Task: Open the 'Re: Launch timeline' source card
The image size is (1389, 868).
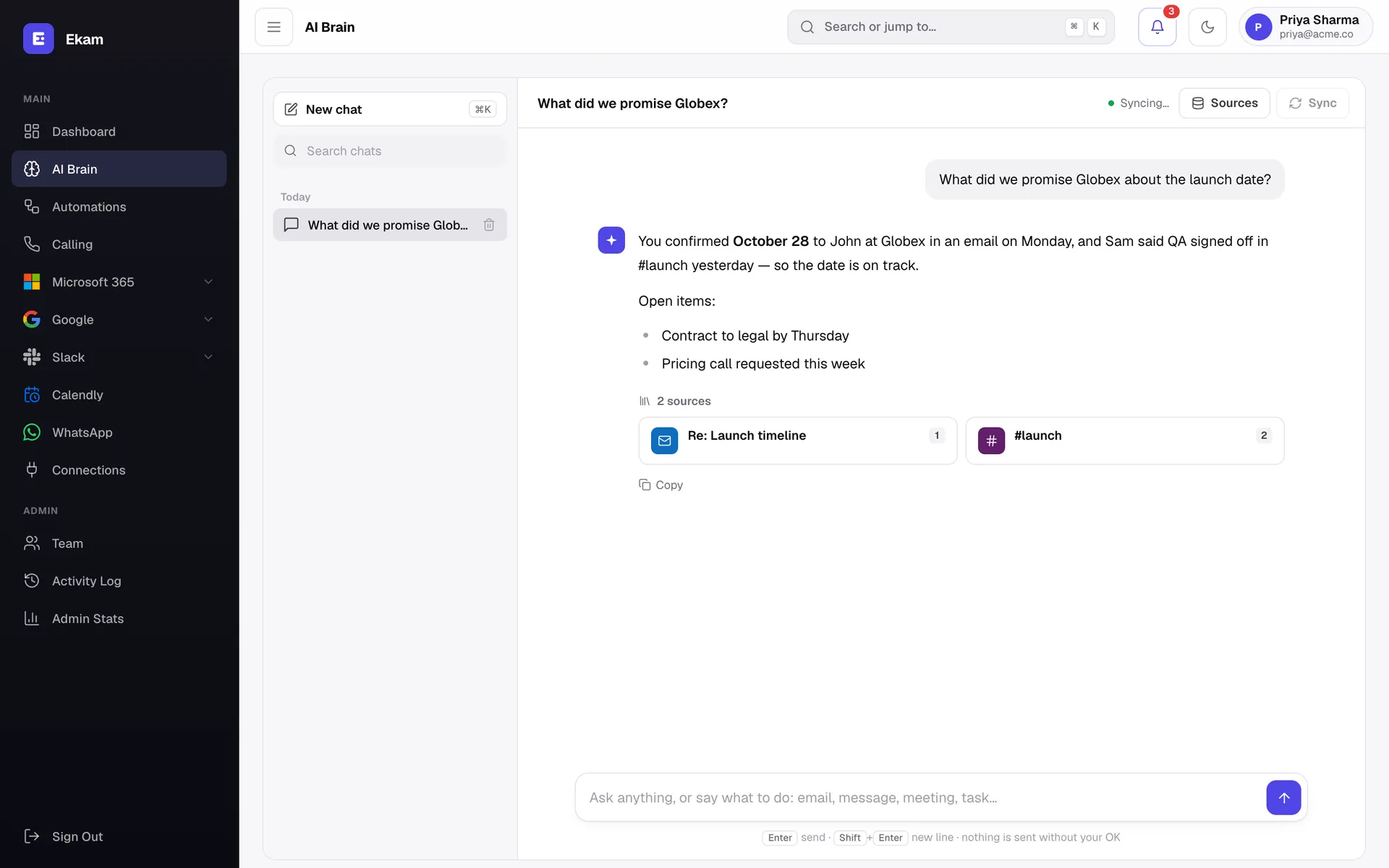Action: coord(798,441)
